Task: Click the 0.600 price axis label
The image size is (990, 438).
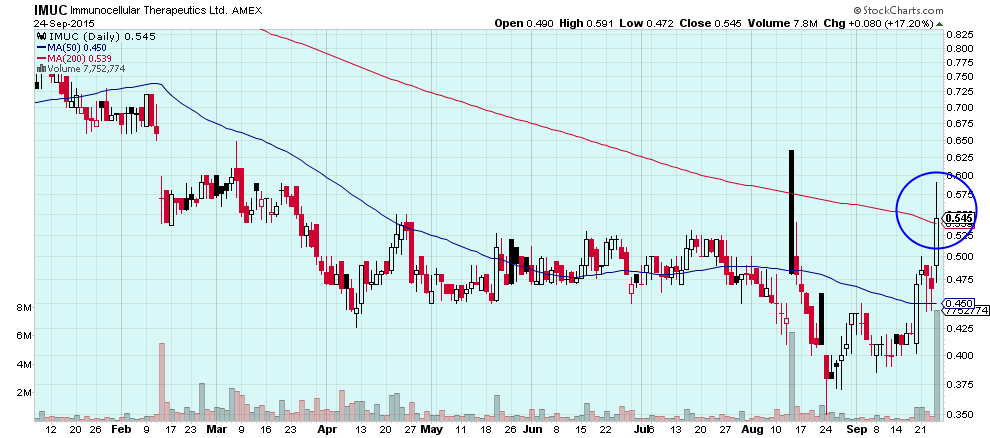Action: (x=959, y=175)
